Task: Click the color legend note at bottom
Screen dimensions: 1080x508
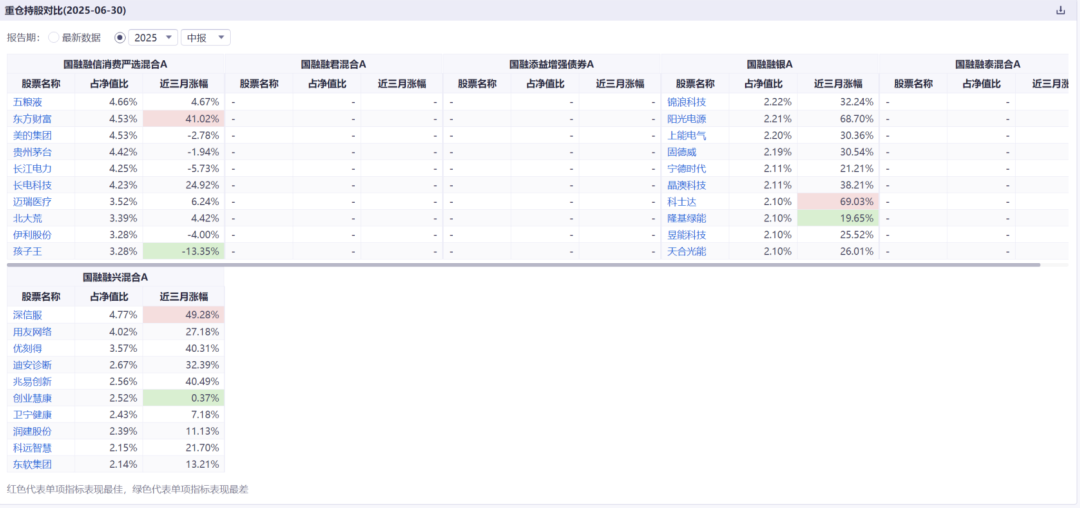Action: point(127,489)
